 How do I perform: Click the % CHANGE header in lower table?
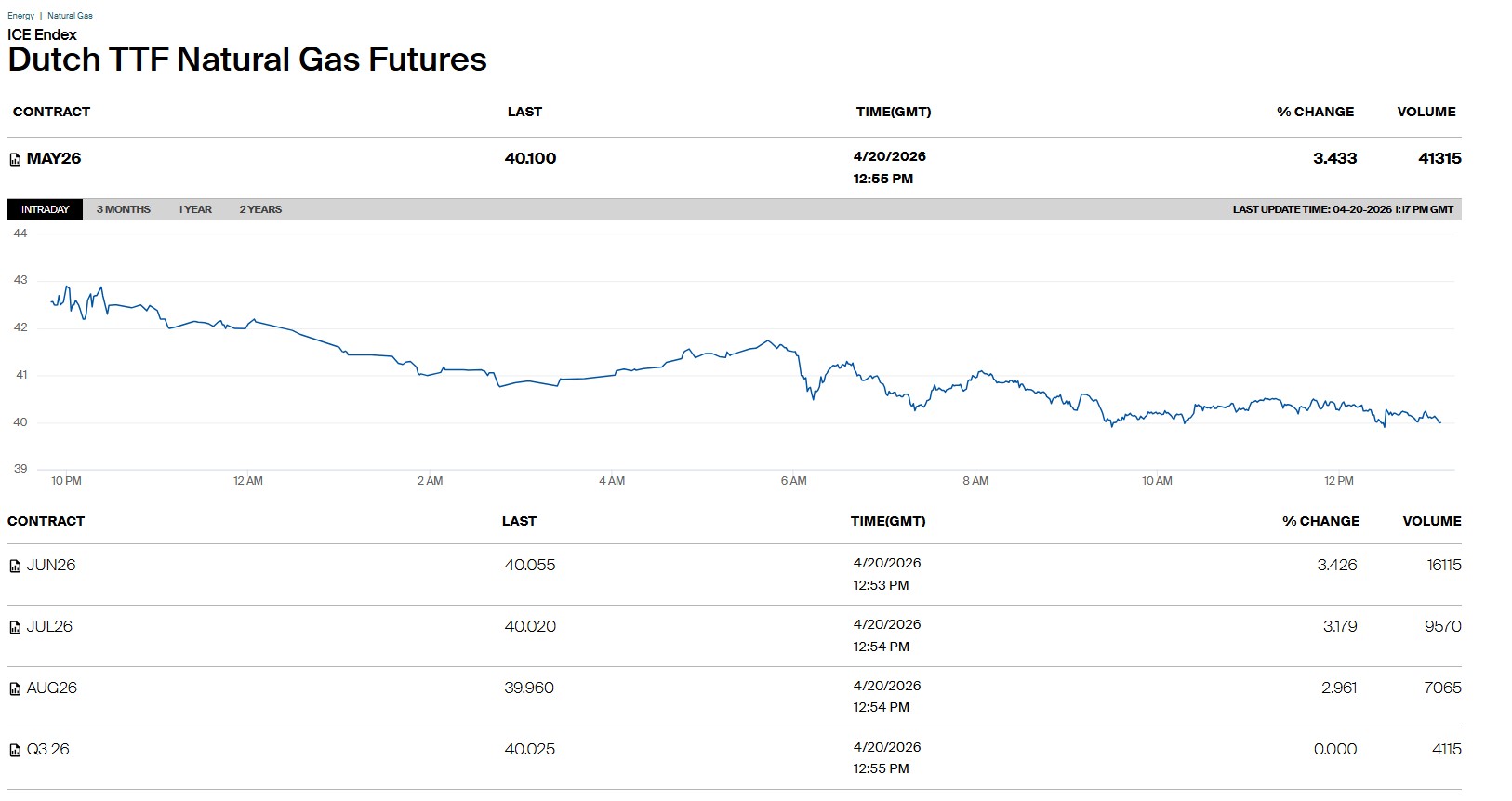tap(1320, 521)
